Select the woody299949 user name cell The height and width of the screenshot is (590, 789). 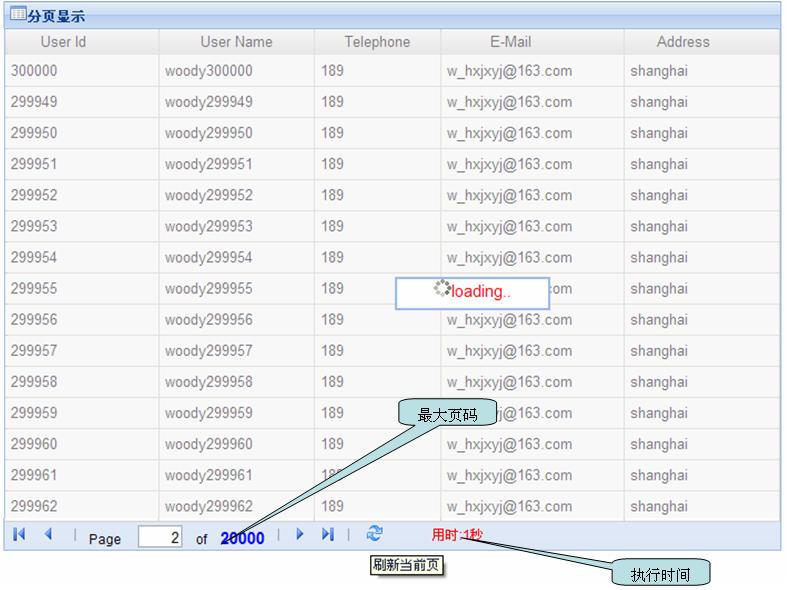[x=209, y=102]
